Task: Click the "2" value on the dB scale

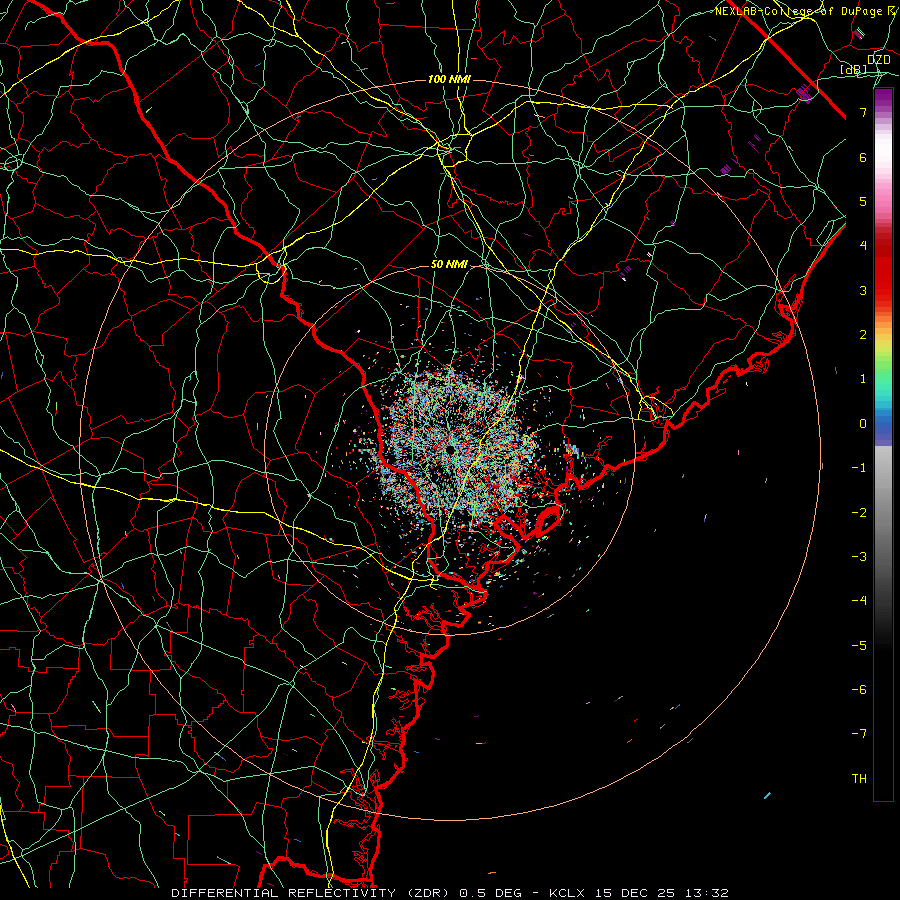Action: tap(863, 335)
